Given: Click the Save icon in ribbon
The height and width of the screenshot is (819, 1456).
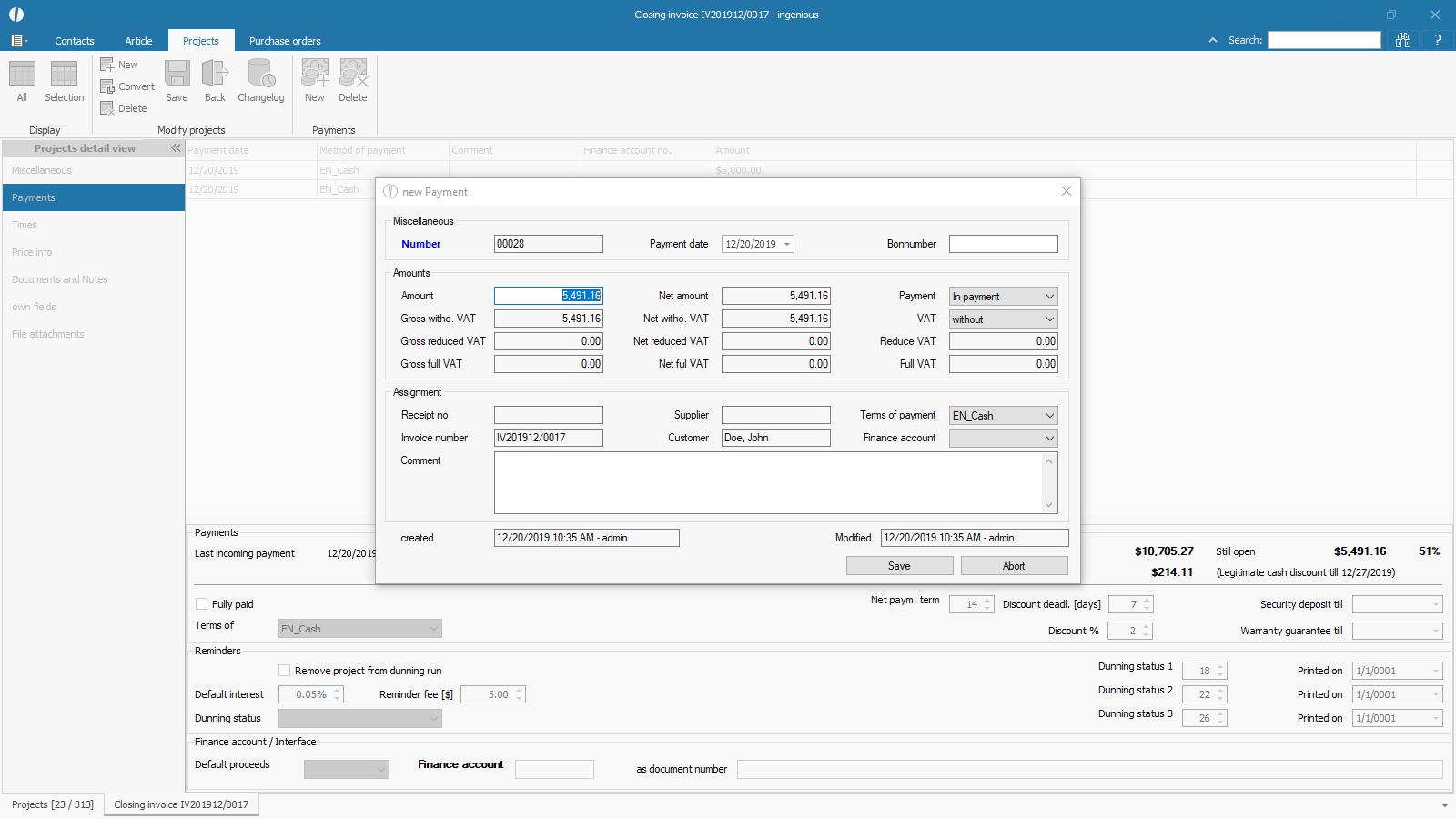Looking at the screenshot, I should (177, 81).
